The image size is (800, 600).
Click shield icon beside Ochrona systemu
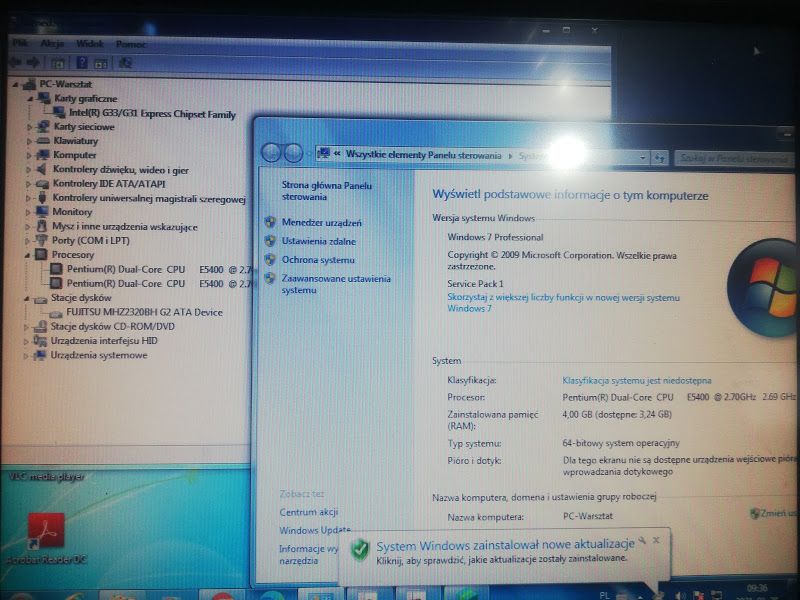tap(270, 259)
